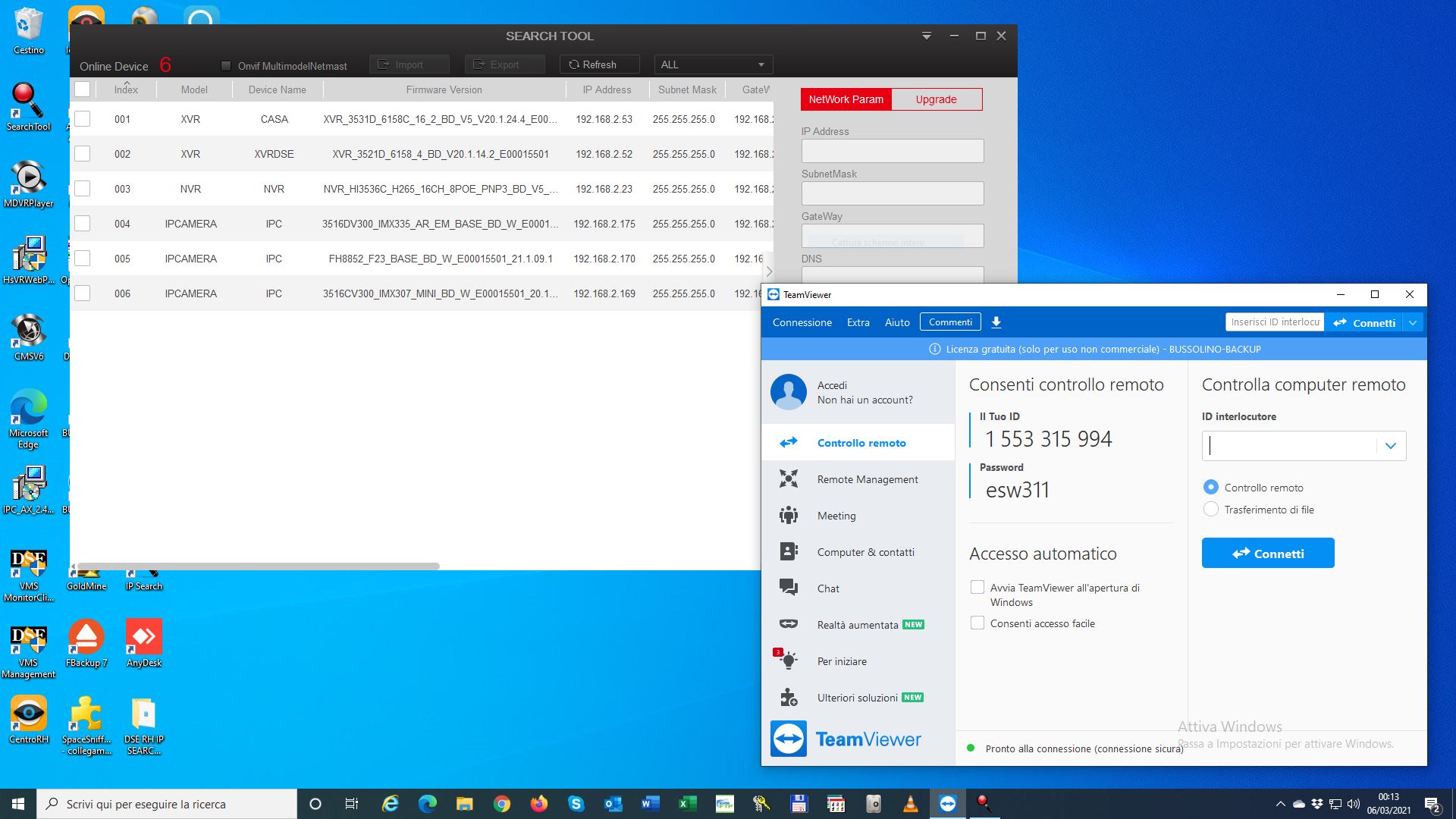The image size is (1456, 819).
Task: Click the Refresh button in Search Tool
Action: [600, 64]
